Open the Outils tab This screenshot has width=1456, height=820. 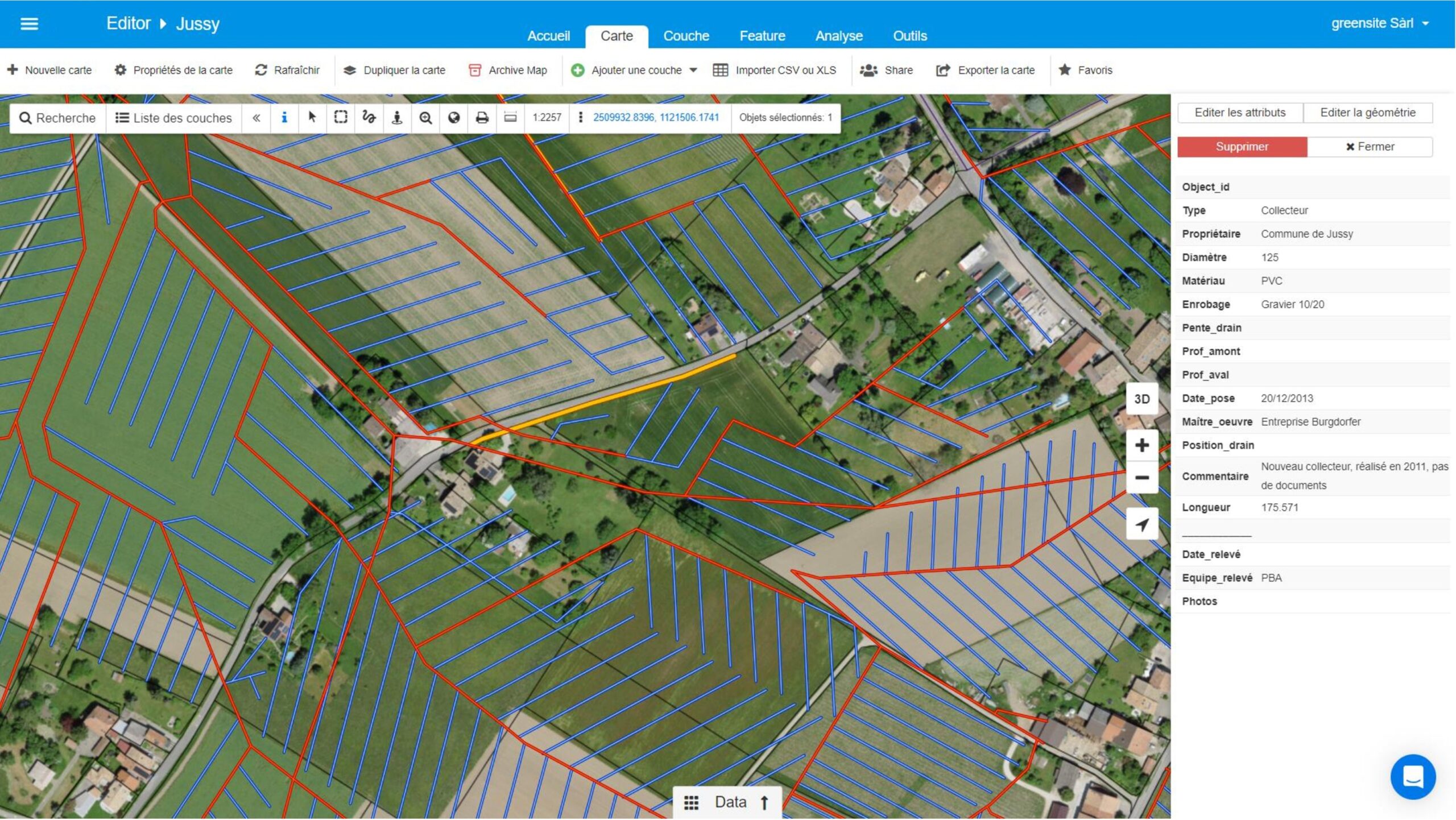[909, 36]
